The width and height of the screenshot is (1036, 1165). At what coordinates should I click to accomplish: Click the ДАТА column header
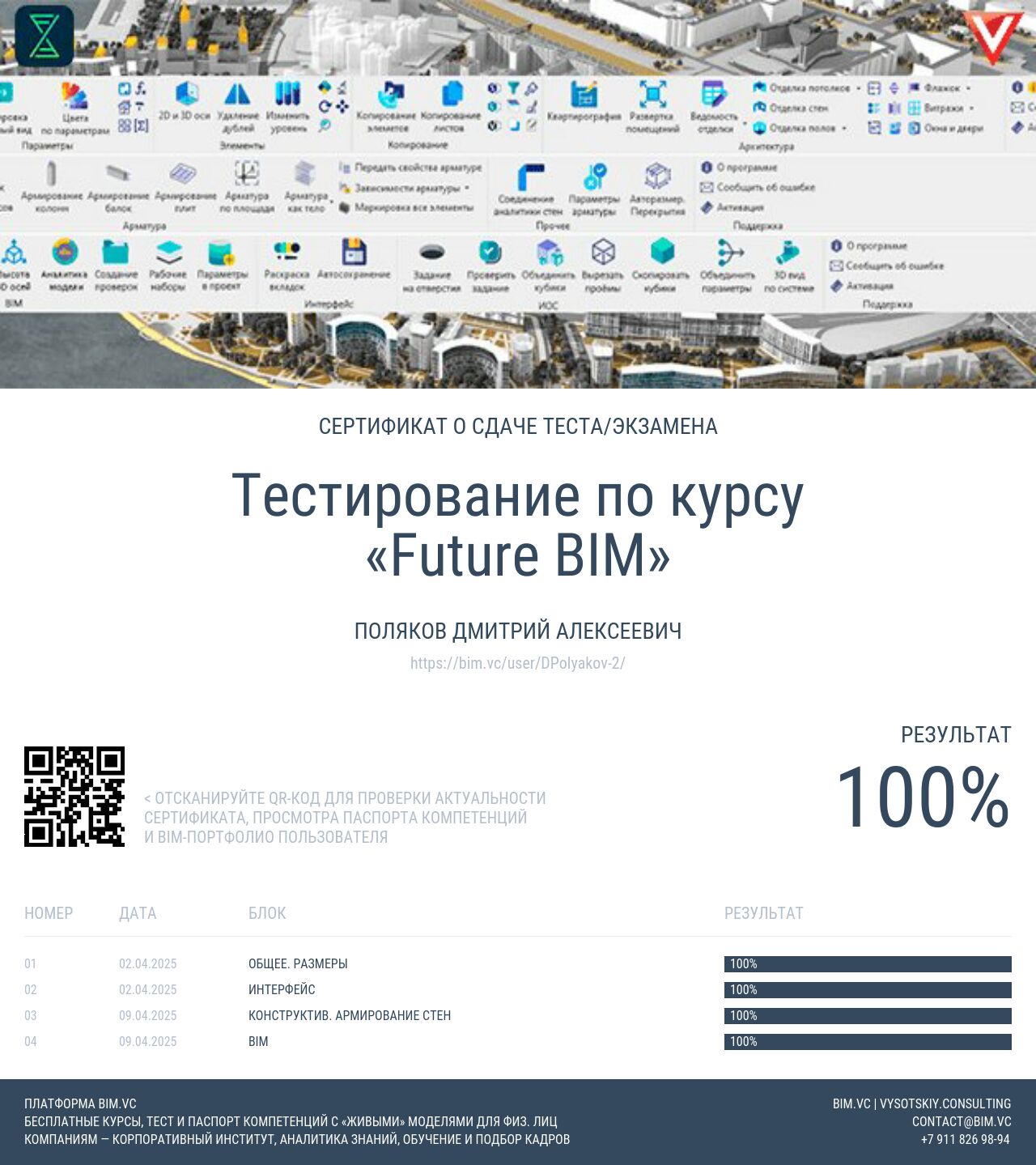pyautogui.click(x=138, y=913)
